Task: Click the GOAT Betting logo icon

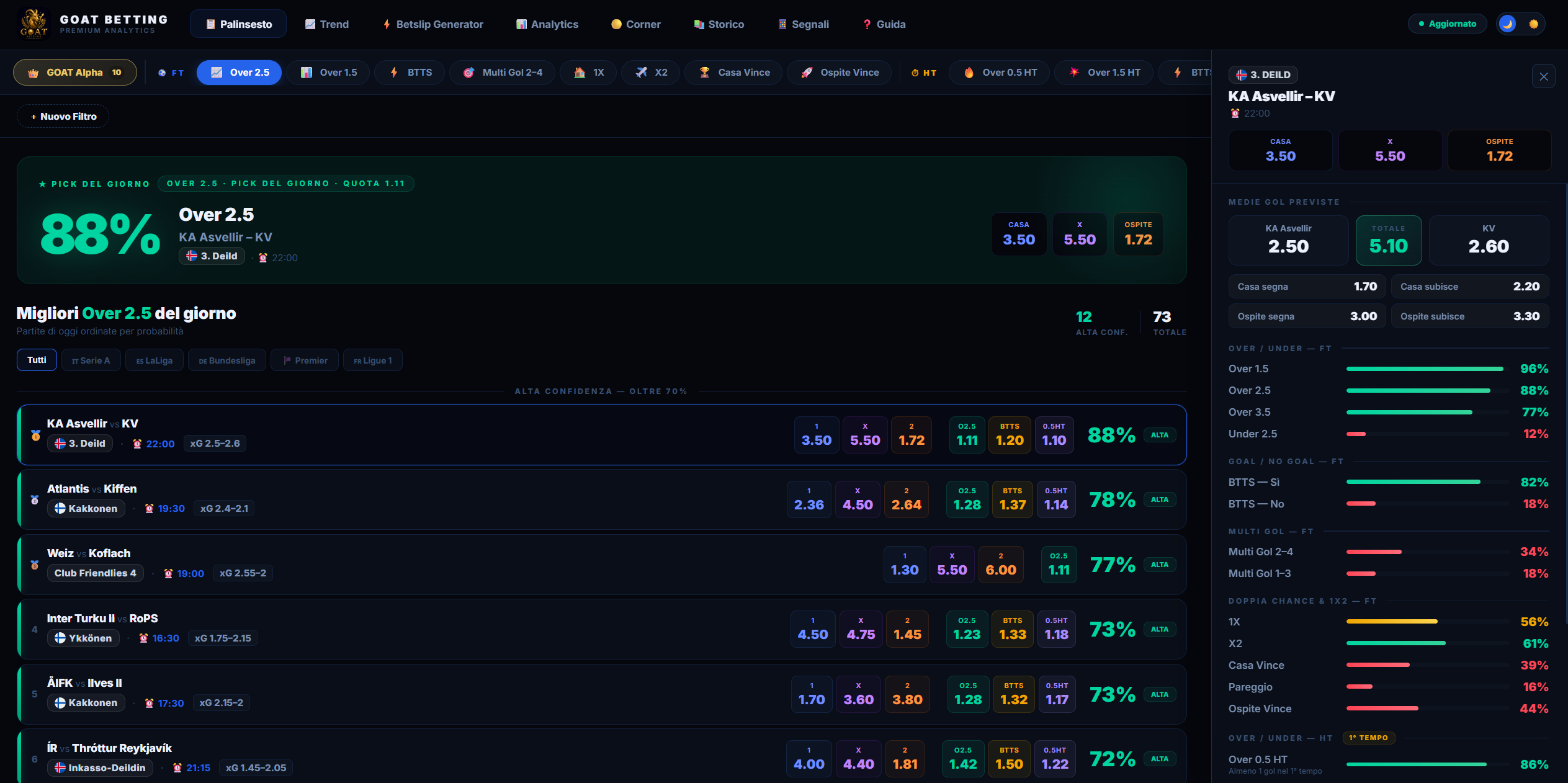Action: point(34,24)
